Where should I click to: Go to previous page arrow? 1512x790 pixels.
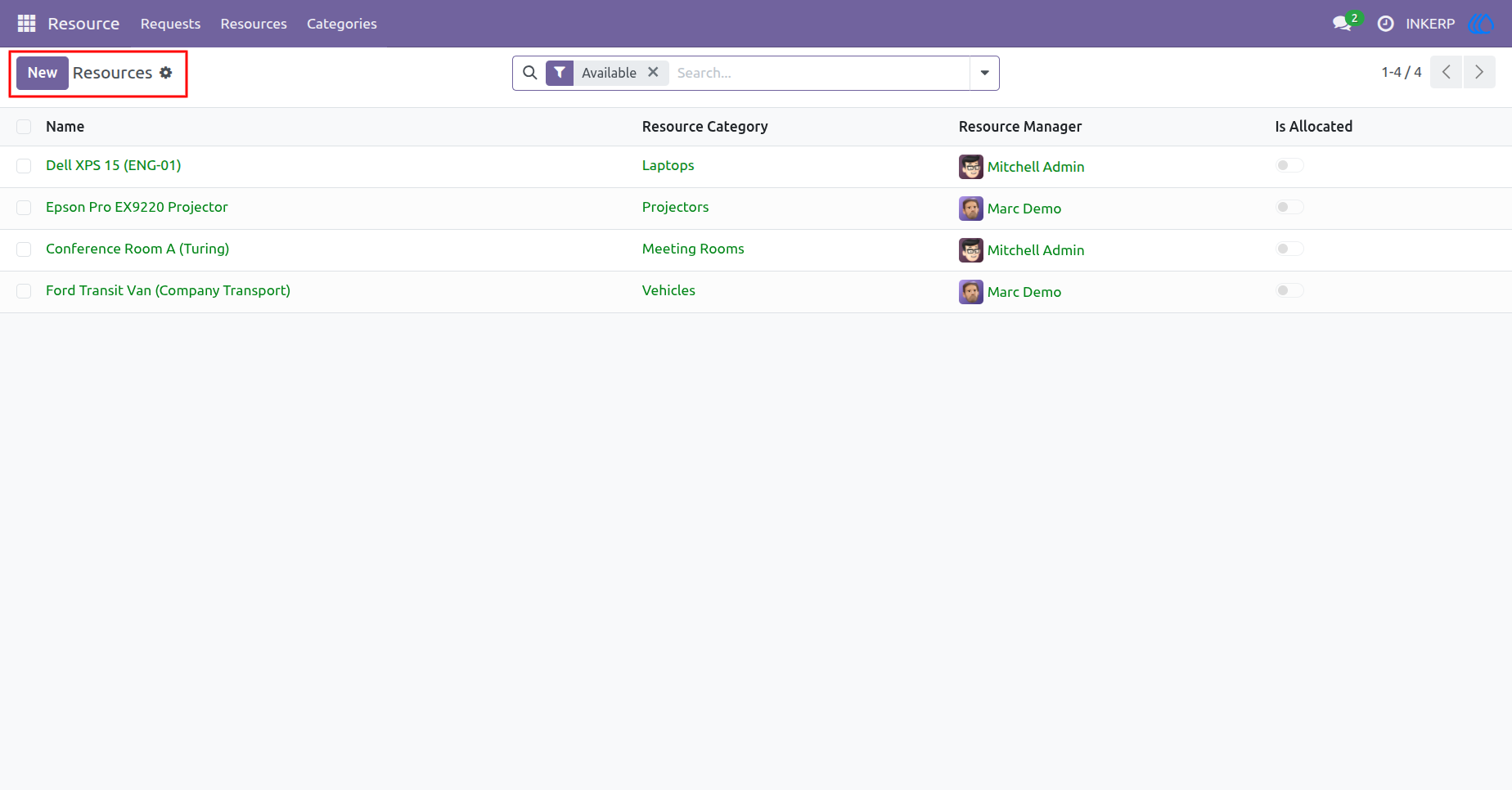(x=1446, y=72)
